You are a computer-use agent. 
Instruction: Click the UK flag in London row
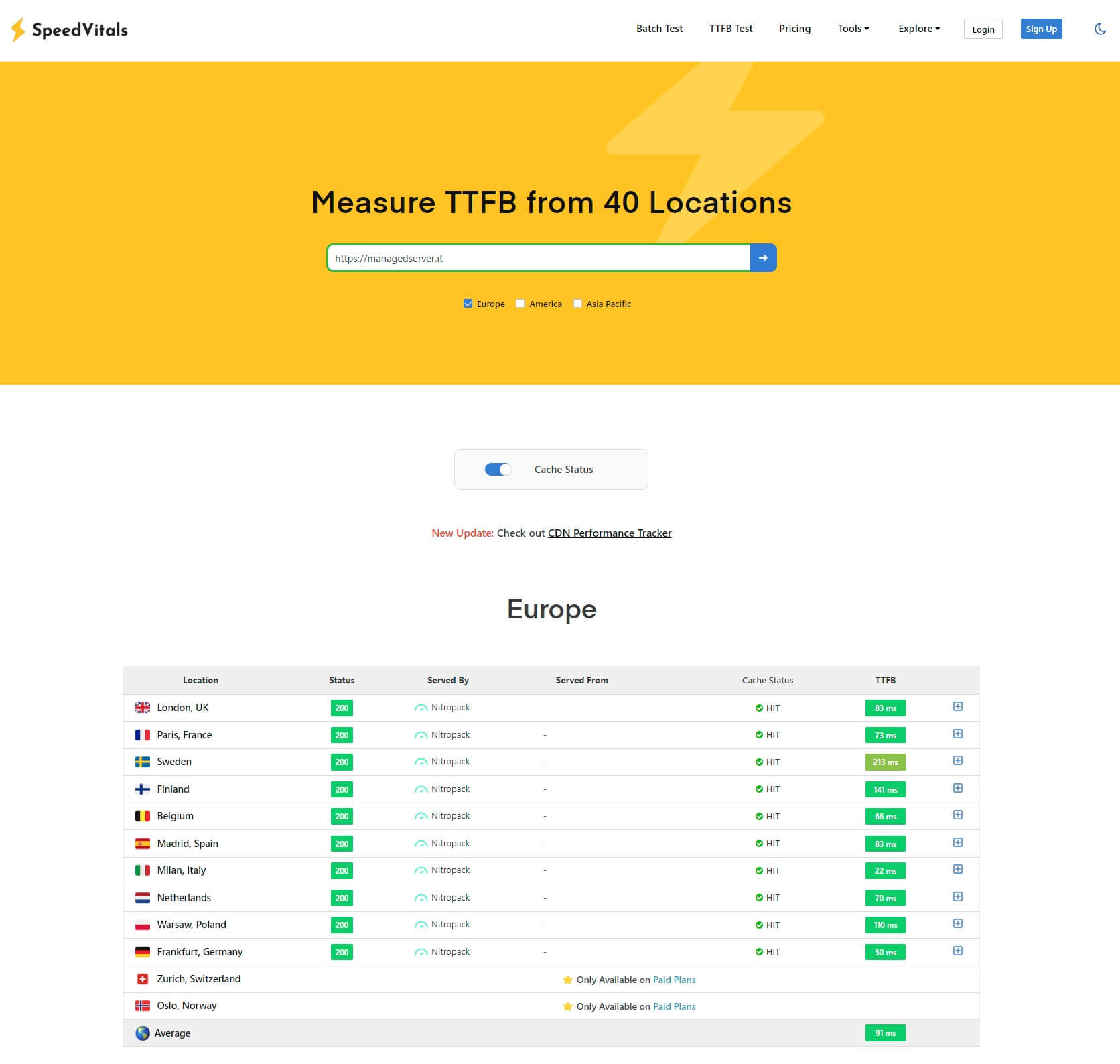click(x=143, y=708)
